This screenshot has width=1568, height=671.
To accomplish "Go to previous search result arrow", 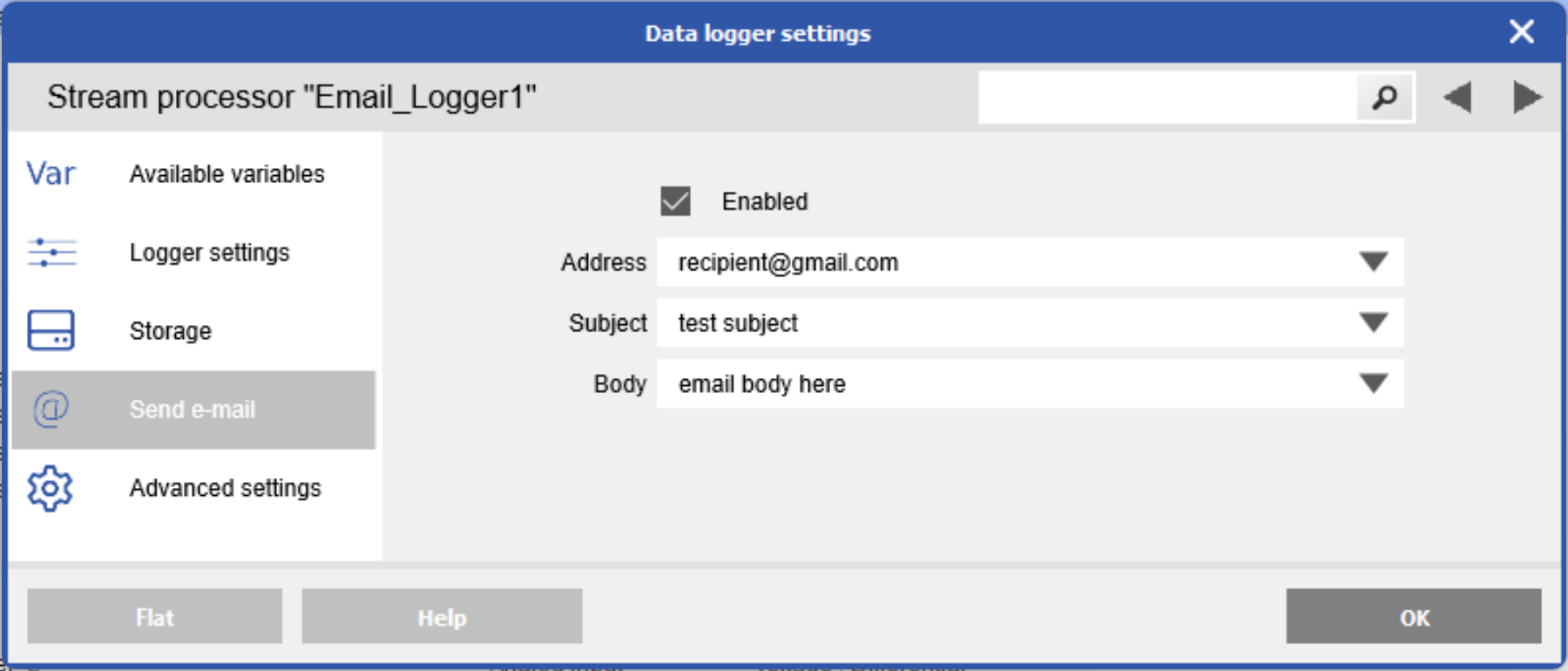I will tap(1457, 98).
